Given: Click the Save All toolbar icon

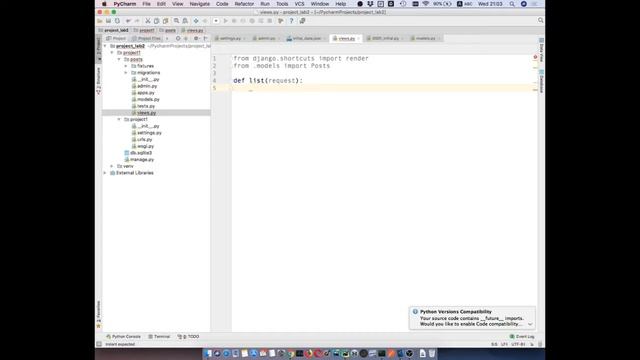Looking at the screenshot, I should [108, 21].
